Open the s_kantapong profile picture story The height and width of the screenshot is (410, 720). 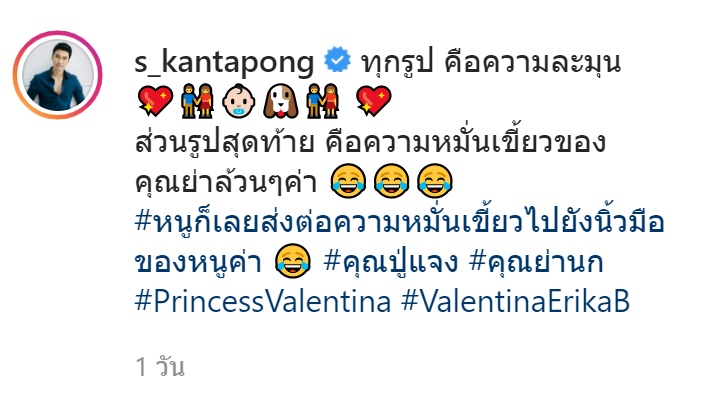(57, 75)
